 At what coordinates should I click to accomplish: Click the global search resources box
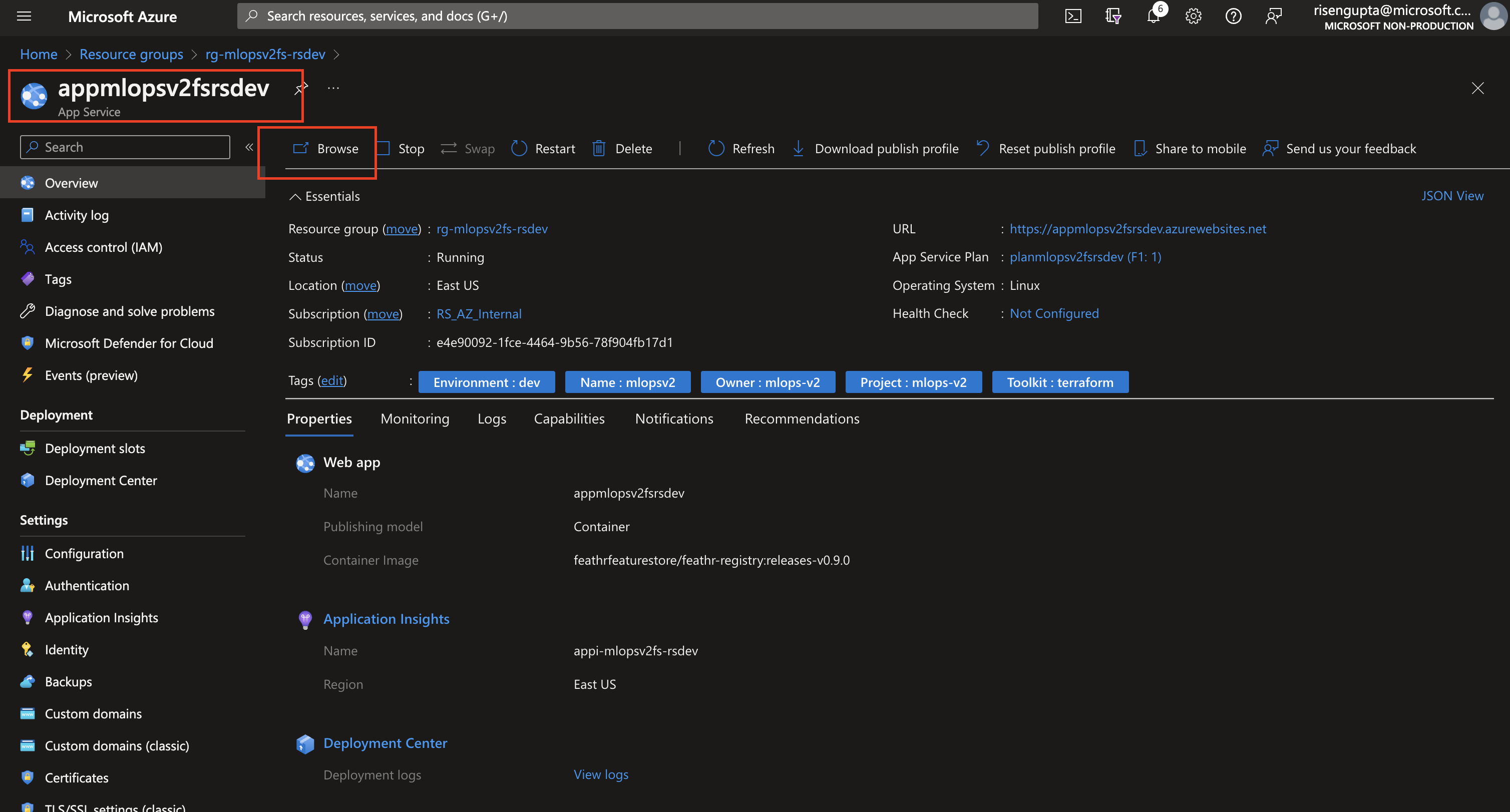pyautogui.click(x=637, y=16)
